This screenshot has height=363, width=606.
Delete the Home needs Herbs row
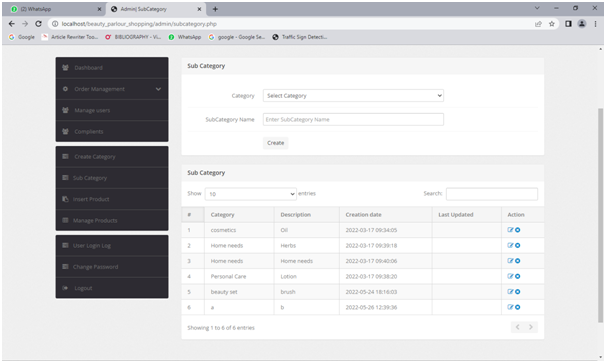click(517, 245)
